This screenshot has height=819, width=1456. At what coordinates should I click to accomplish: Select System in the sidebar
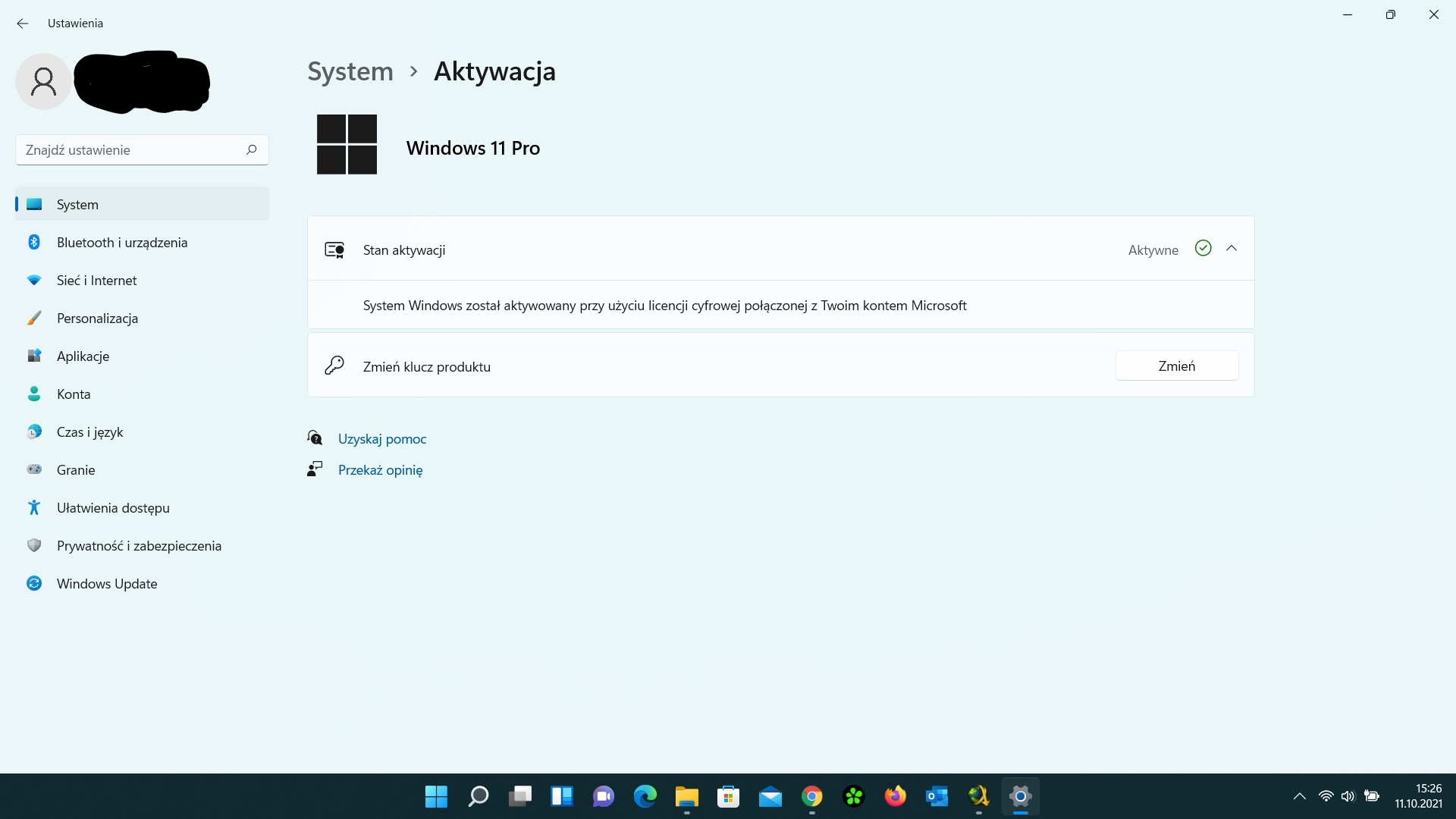[142, 204]
